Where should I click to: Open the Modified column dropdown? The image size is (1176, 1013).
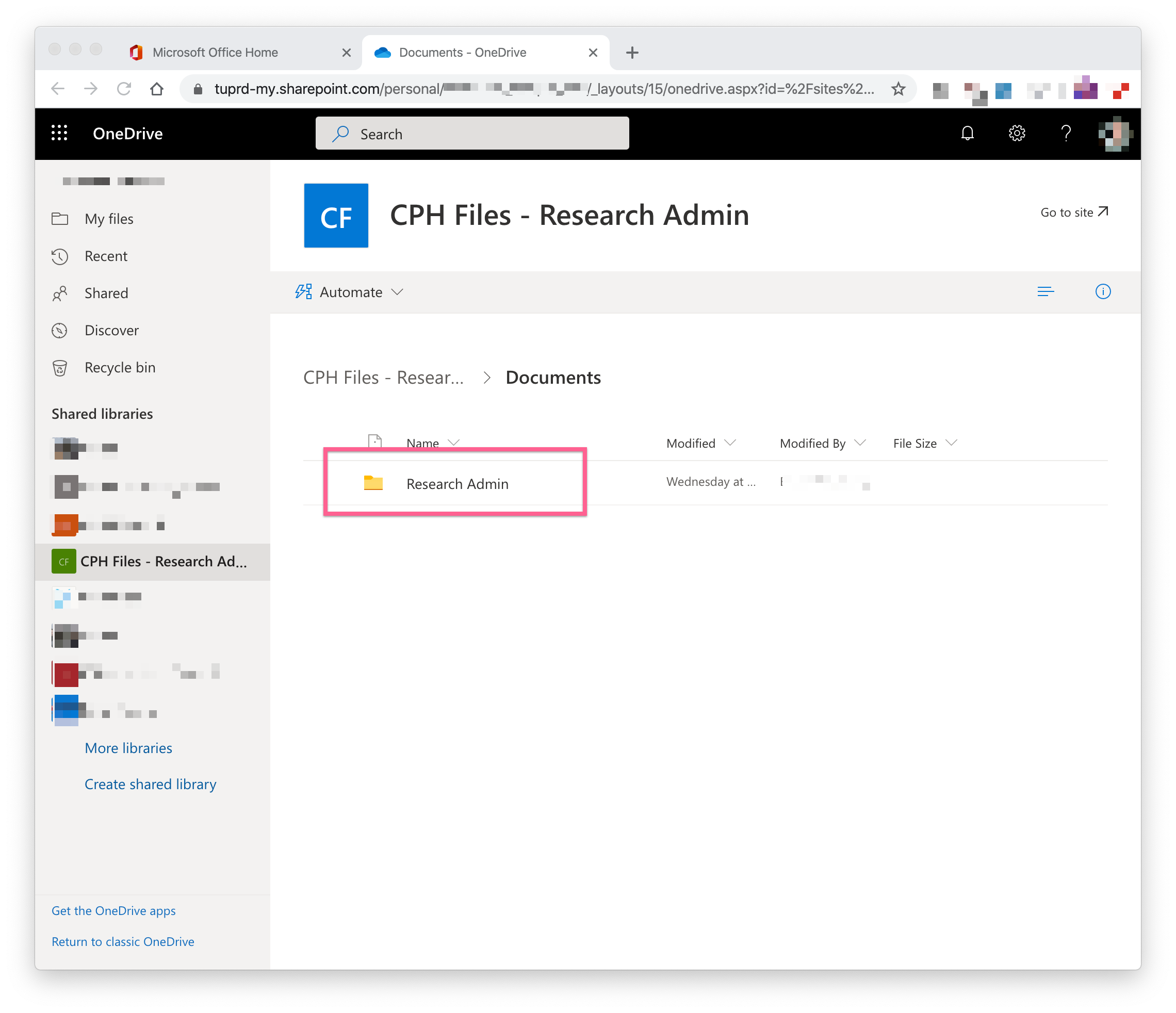(730, 443)
